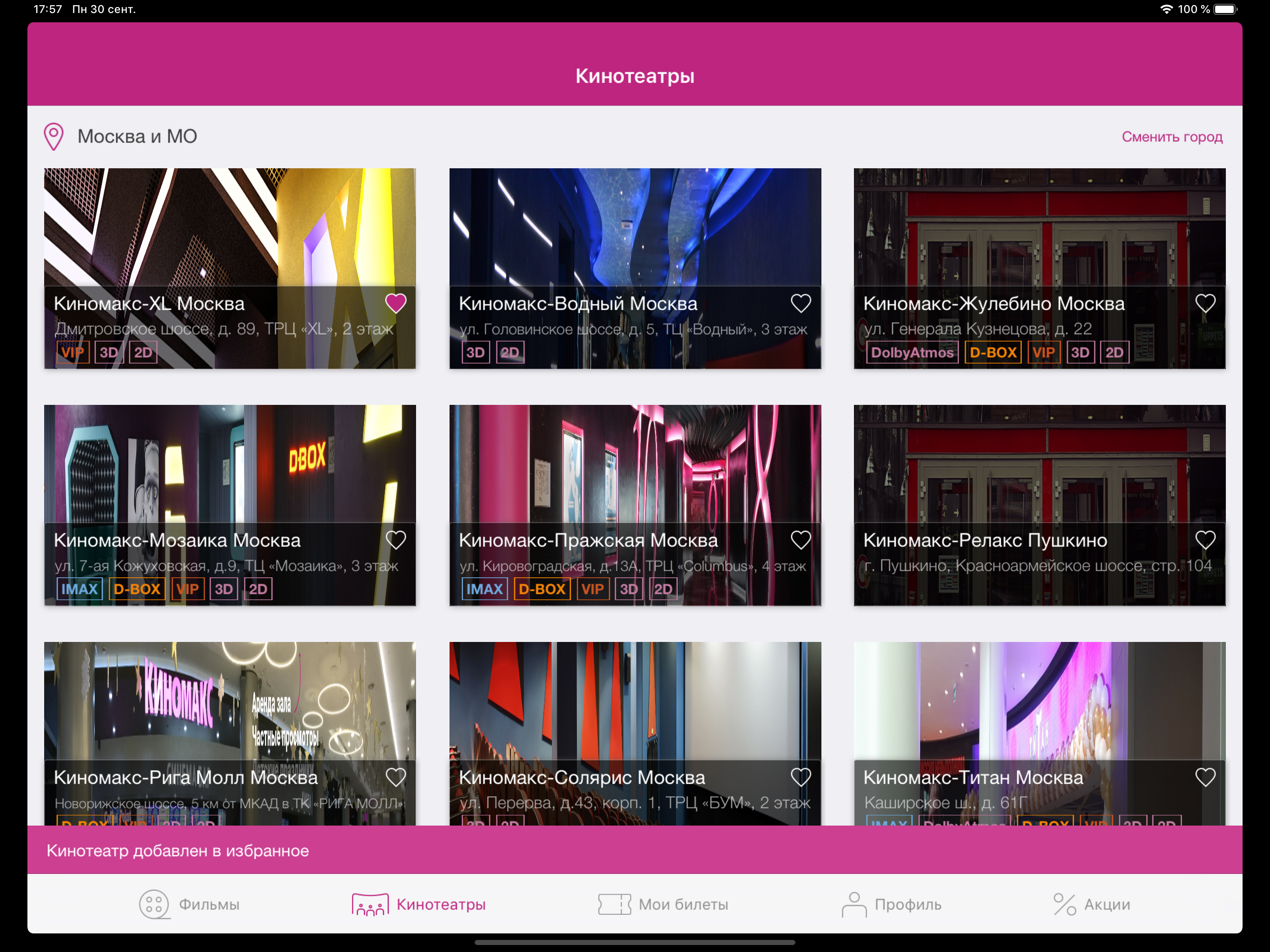Screen dimensions: 1270x952
Task: Mark Киномакс-Пражская Москва as favorite
Action: (x=801, y=540)
